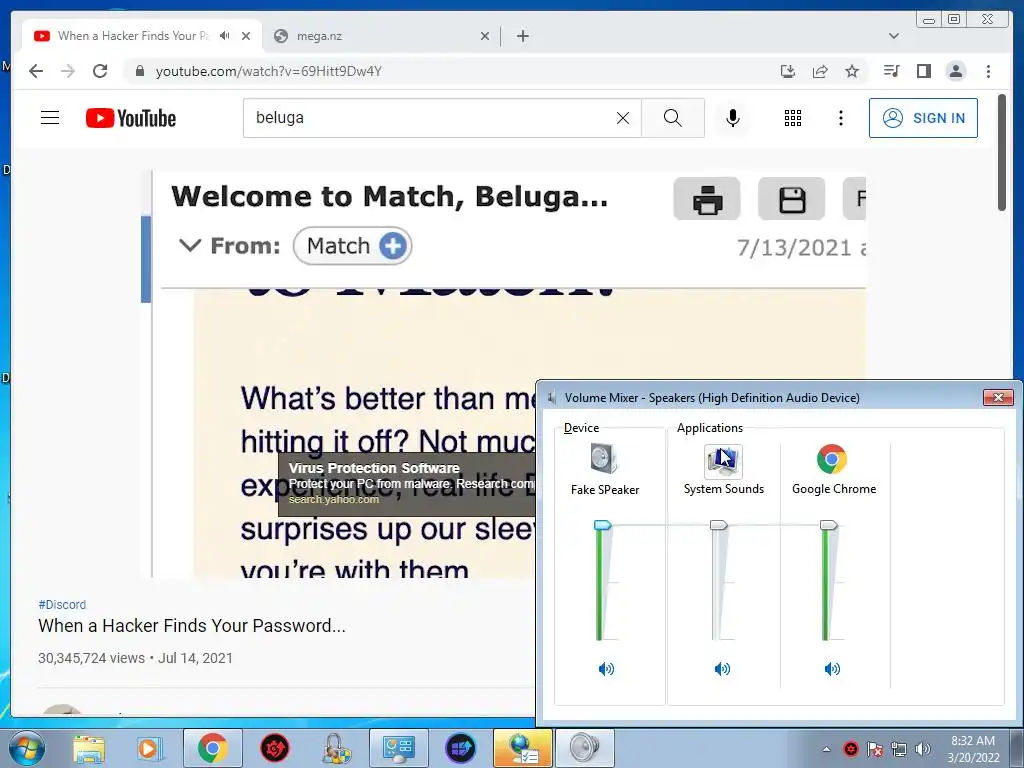Open a new Chrome tab
The width and height of the screenshot is (1024, 768).
click(522, 36)
